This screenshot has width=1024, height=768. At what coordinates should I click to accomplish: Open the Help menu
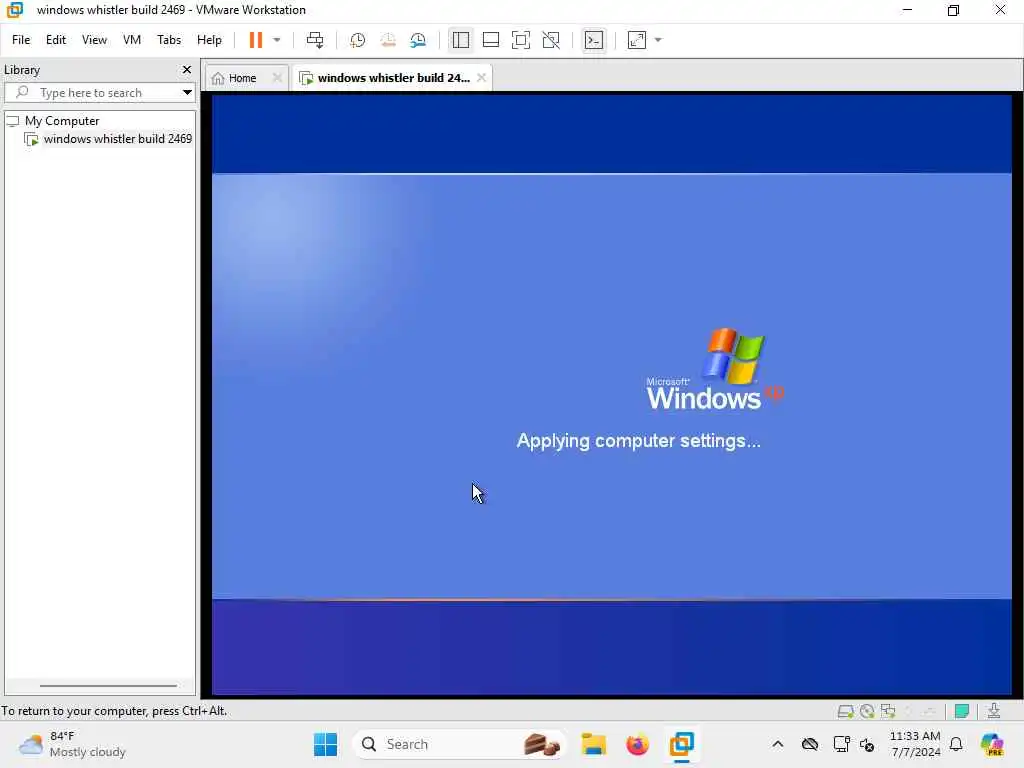click(x=209, y=40)
